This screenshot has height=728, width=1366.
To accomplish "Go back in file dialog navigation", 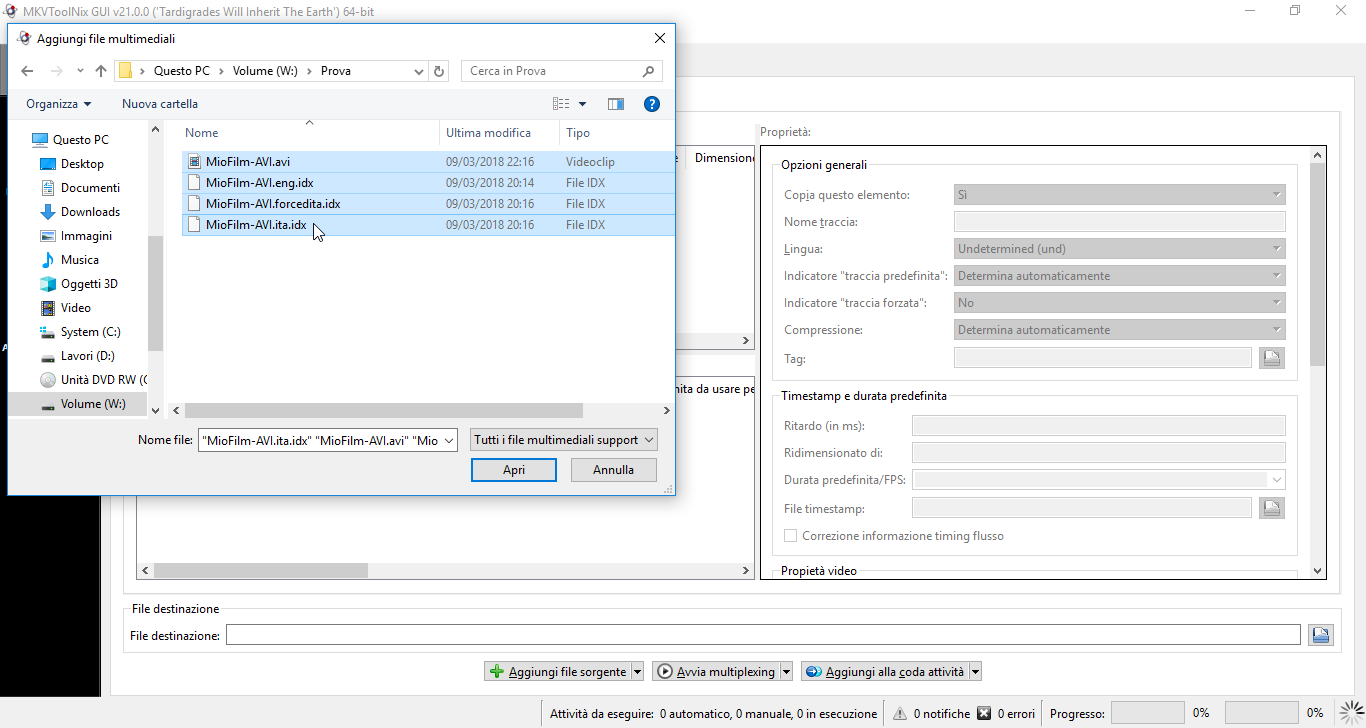I will 27,71.
